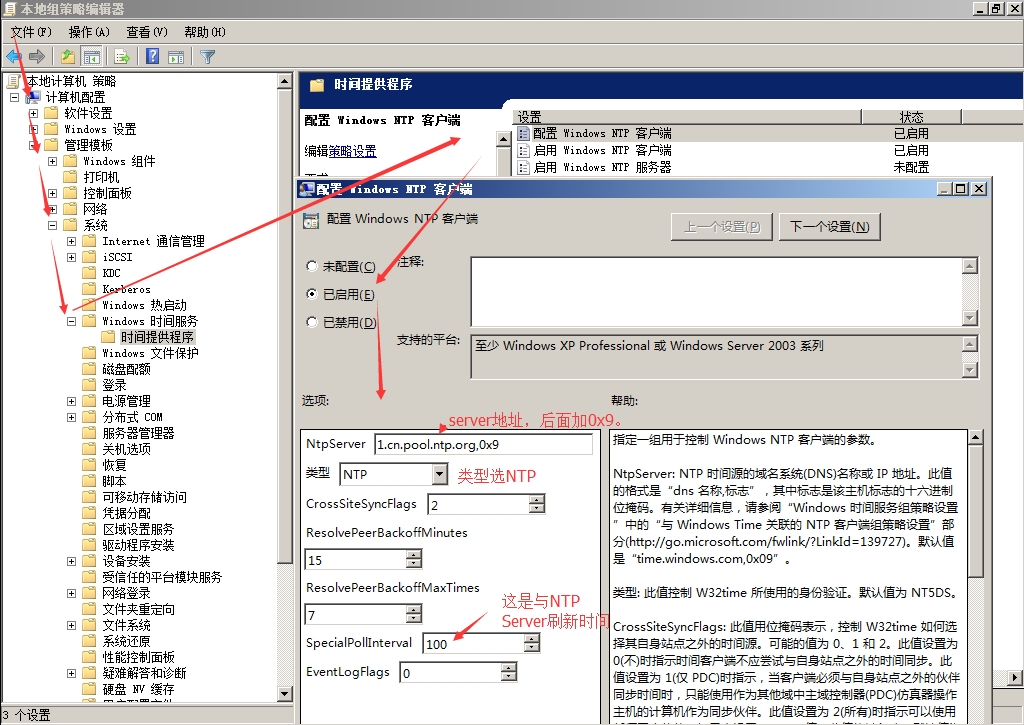Click the 上一个设置 button
Viewport: 1024px width, 725px height.
coord(722,227)
